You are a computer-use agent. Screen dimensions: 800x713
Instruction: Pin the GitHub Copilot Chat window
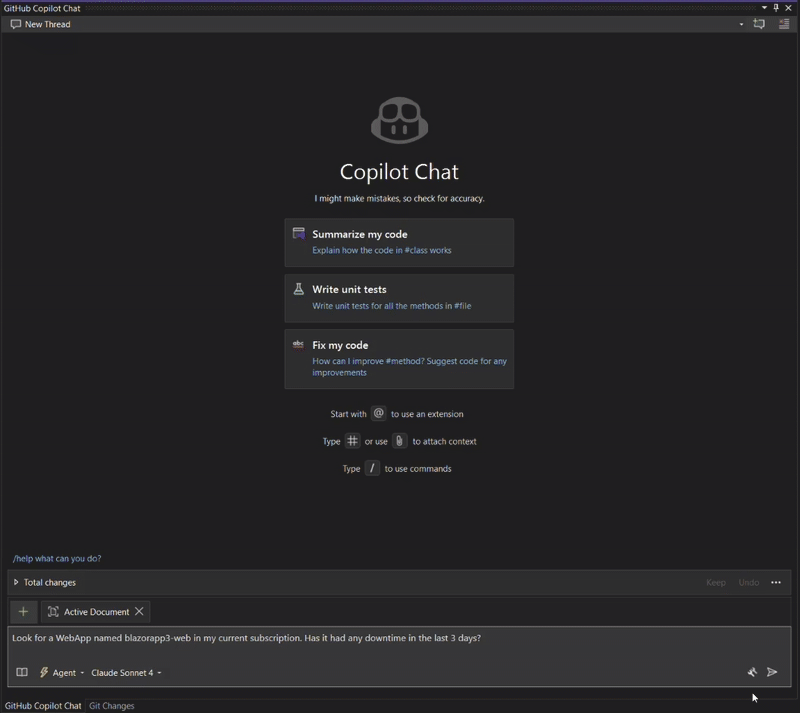776,8
